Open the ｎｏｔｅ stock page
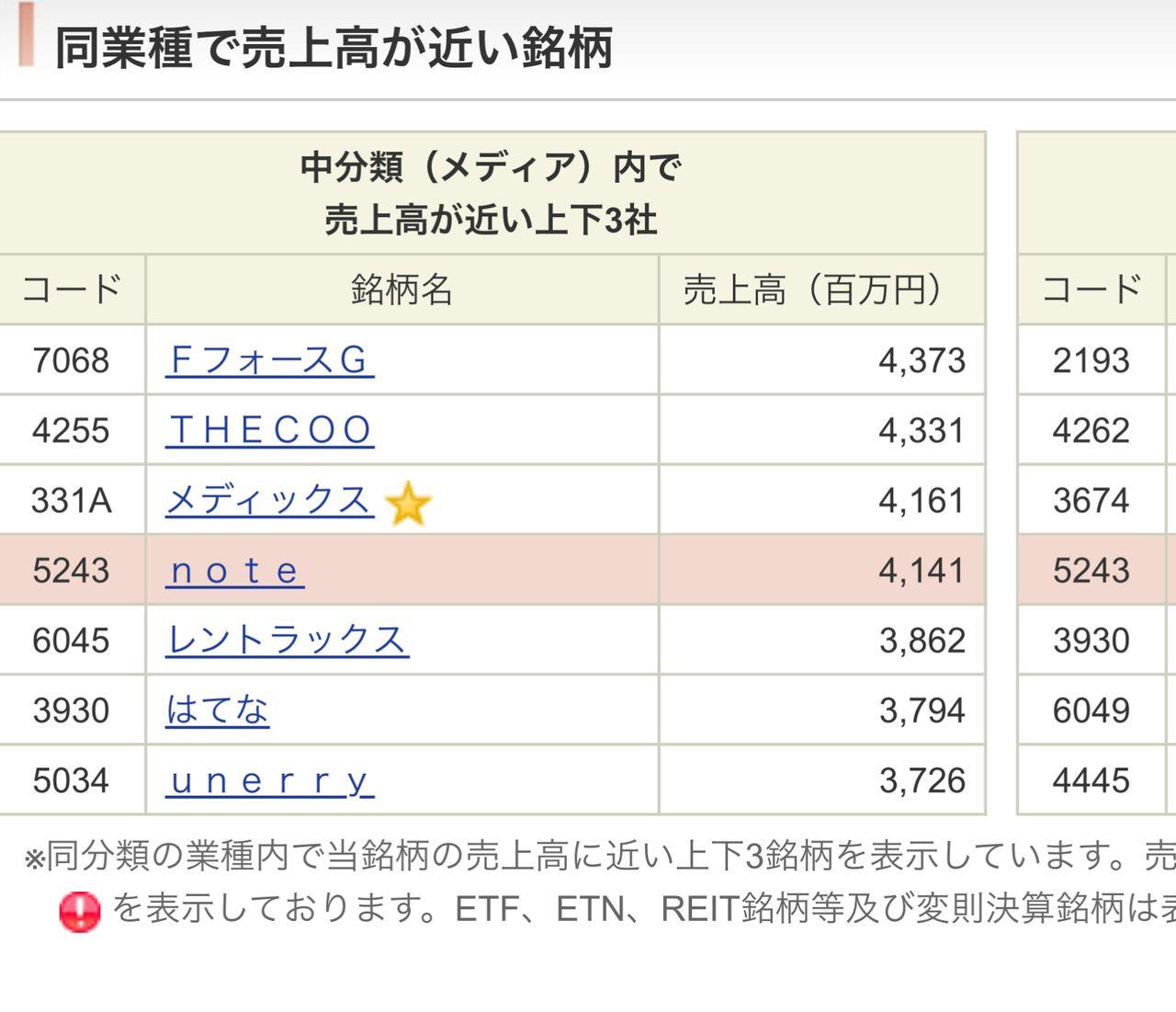Viewport: 1176px width, 1012px height. [x=233, y=572]
